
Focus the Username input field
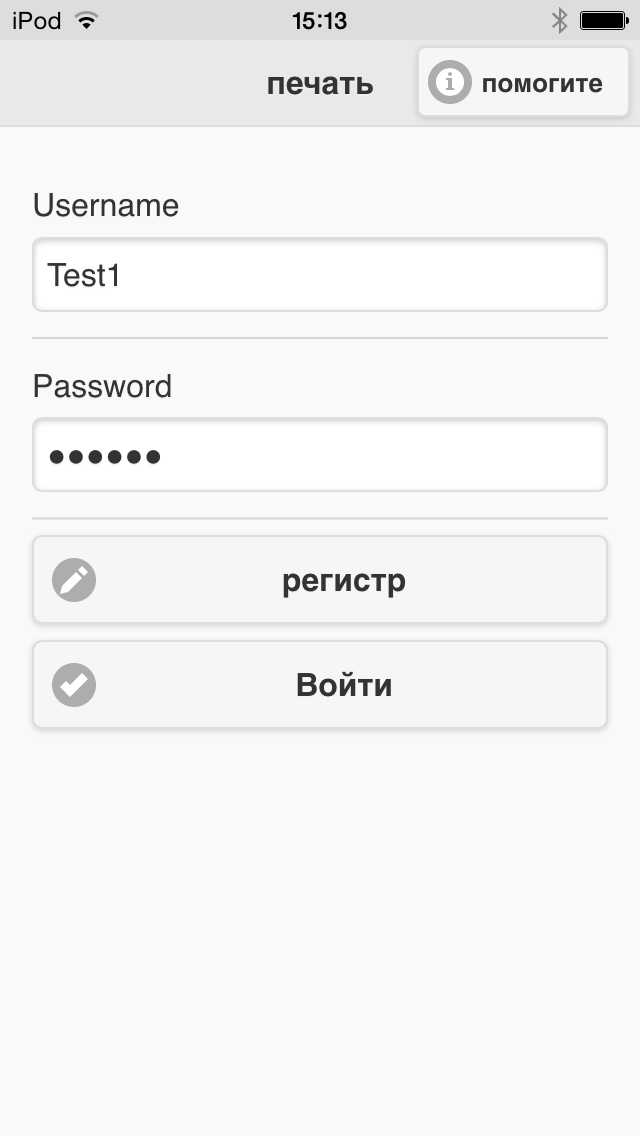click(320, 275)
